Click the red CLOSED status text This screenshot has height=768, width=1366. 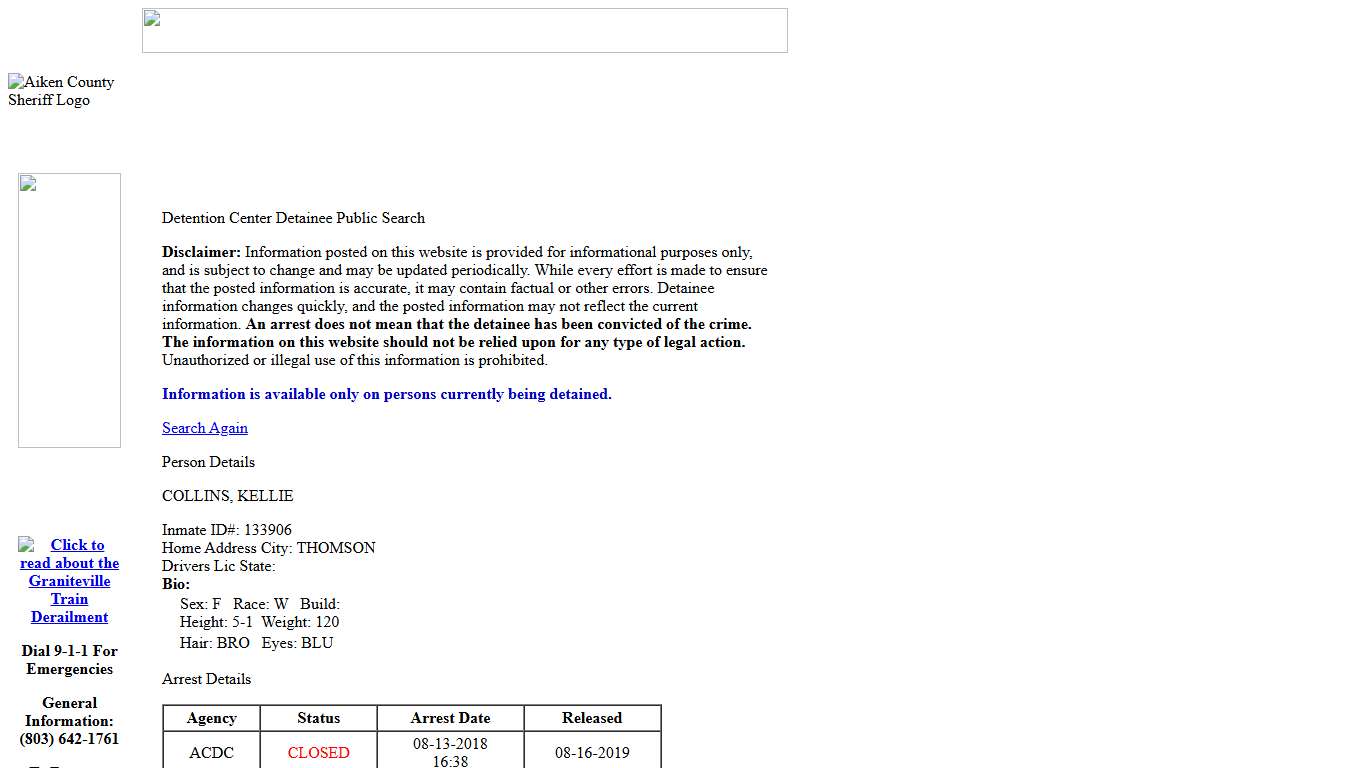pyautogui.click(x=318, y=753)
